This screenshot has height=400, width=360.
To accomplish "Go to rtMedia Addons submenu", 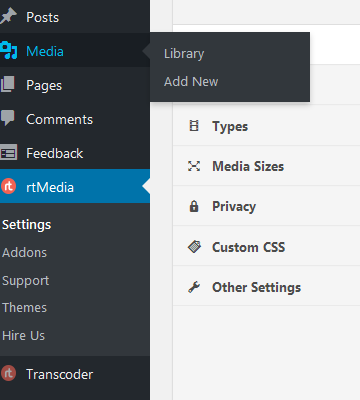I will [x=24, y=253].
